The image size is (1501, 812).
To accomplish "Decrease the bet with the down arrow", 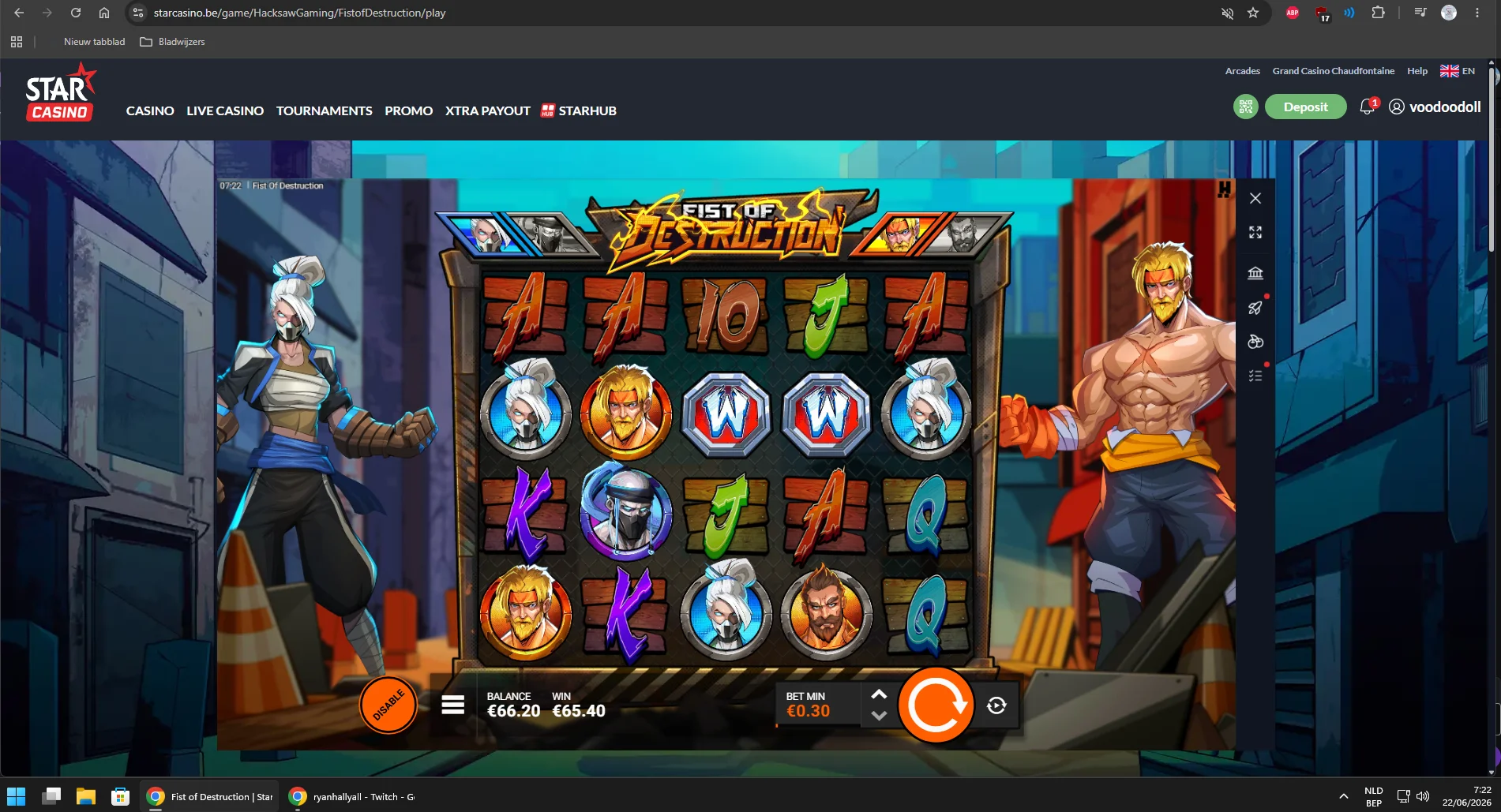I will (879, 716).
